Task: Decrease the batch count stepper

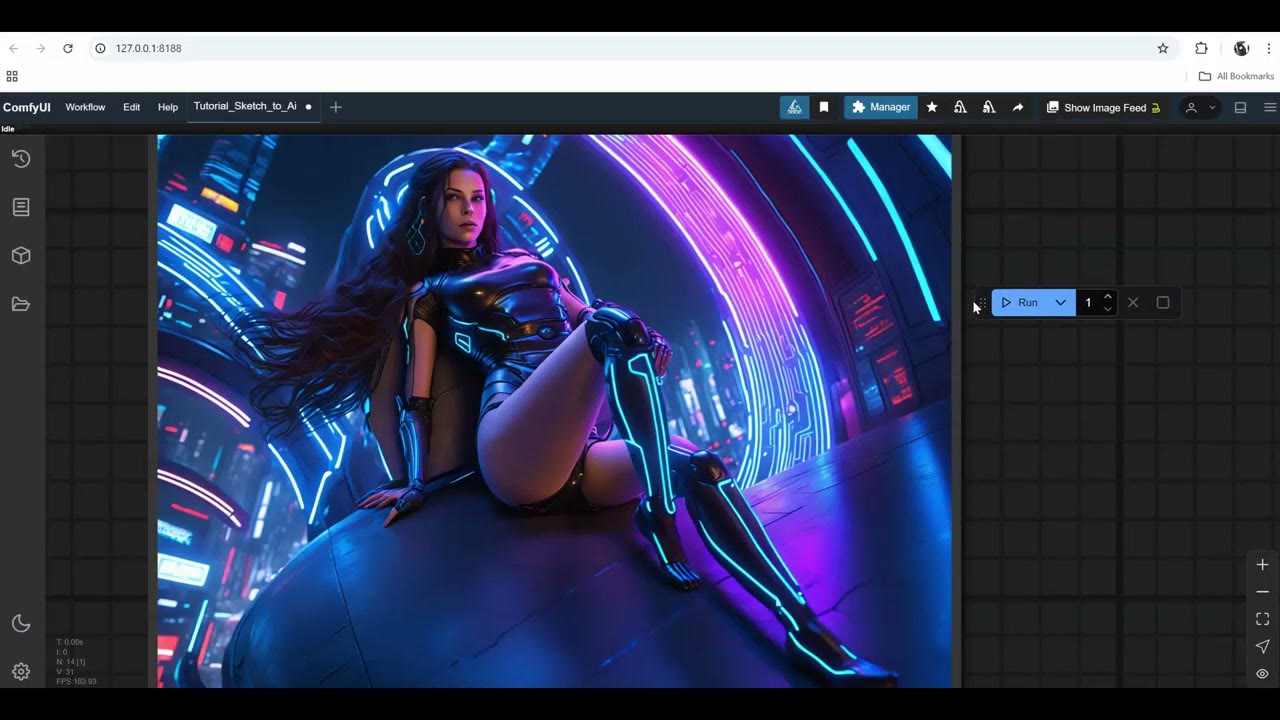Action: pos(1107,309)
